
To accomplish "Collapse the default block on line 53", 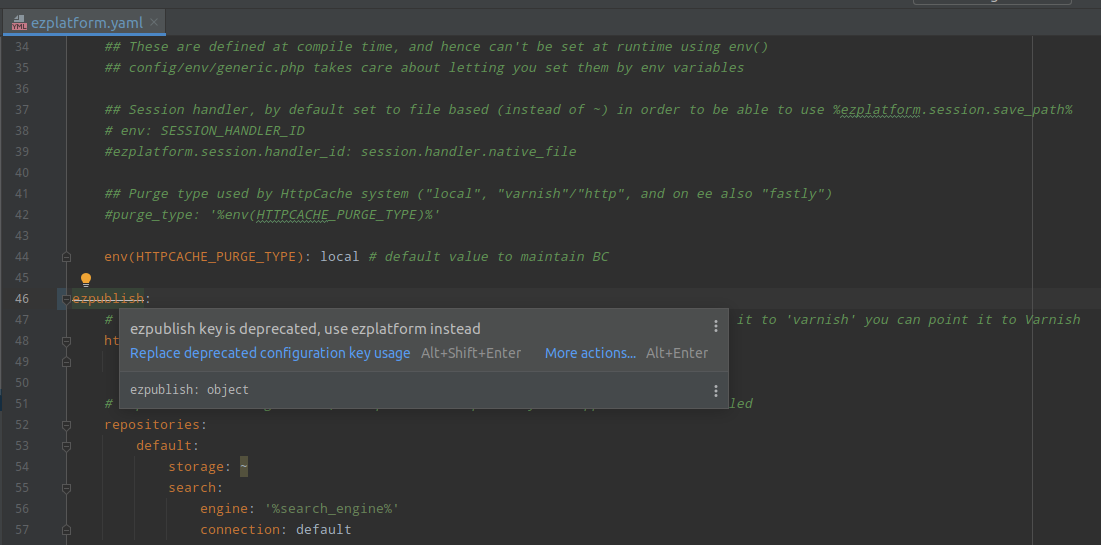I will coord(65,446).
